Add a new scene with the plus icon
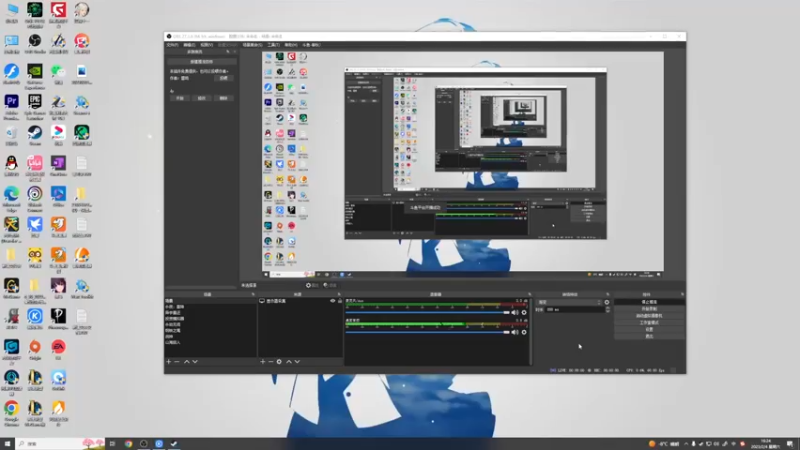Viewport: 800px width, 450px height. coord(169,362)
